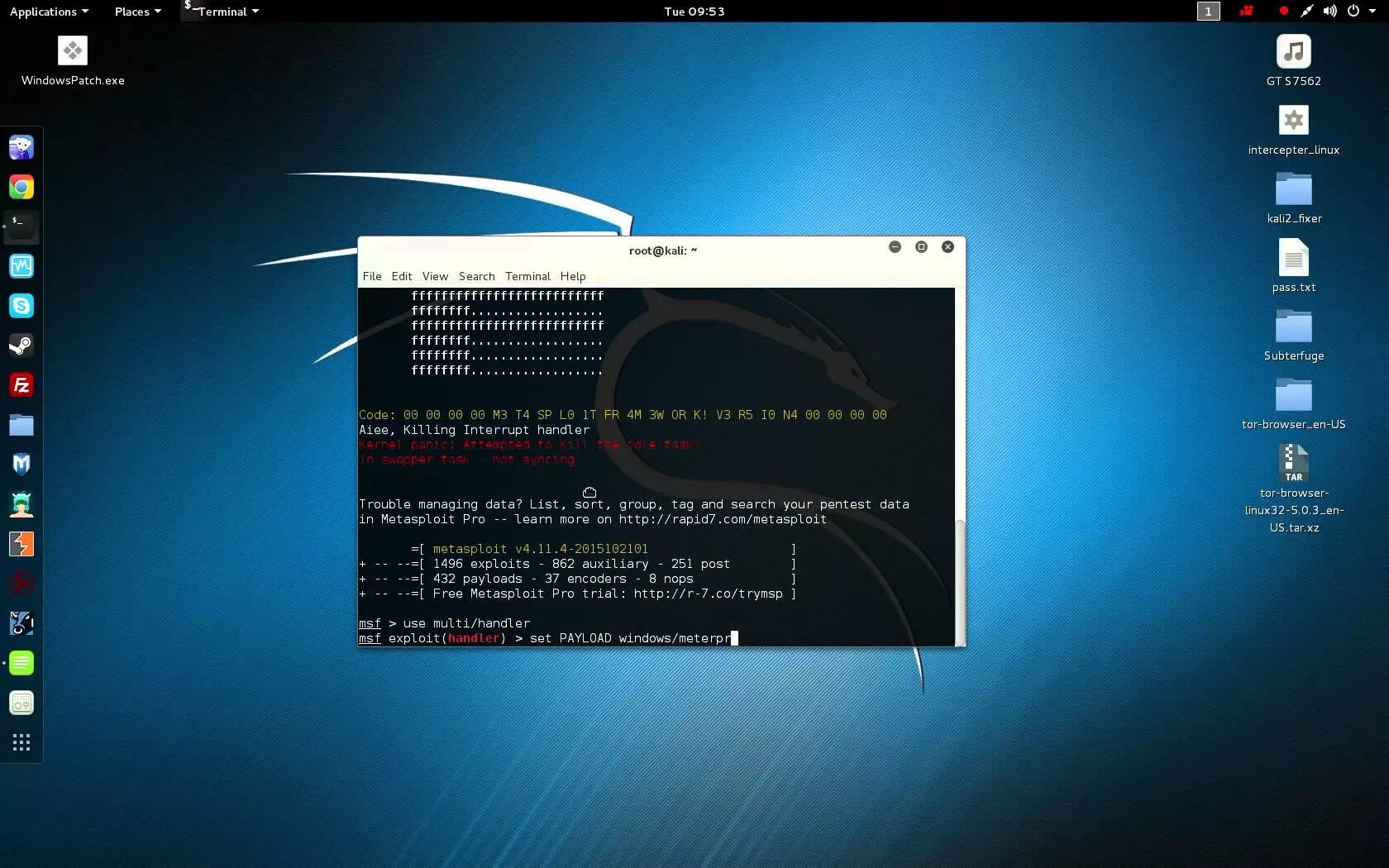This screenshot has height=868, width=1389.
Task: Open Steam from the dock
Action: [x=21, y=346]
